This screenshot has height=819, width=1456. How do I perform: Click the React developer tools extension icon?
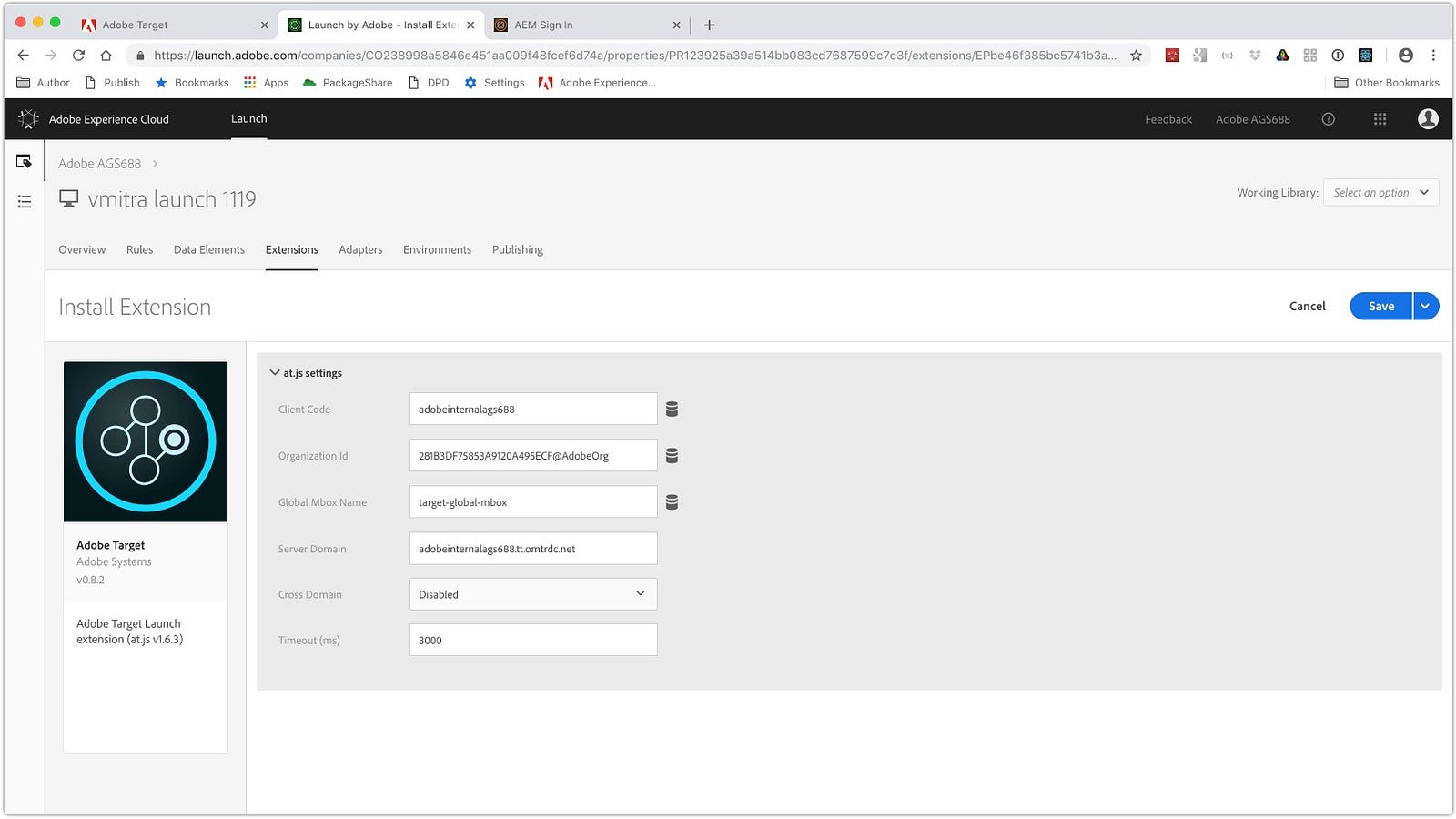tap(1365, 56)
